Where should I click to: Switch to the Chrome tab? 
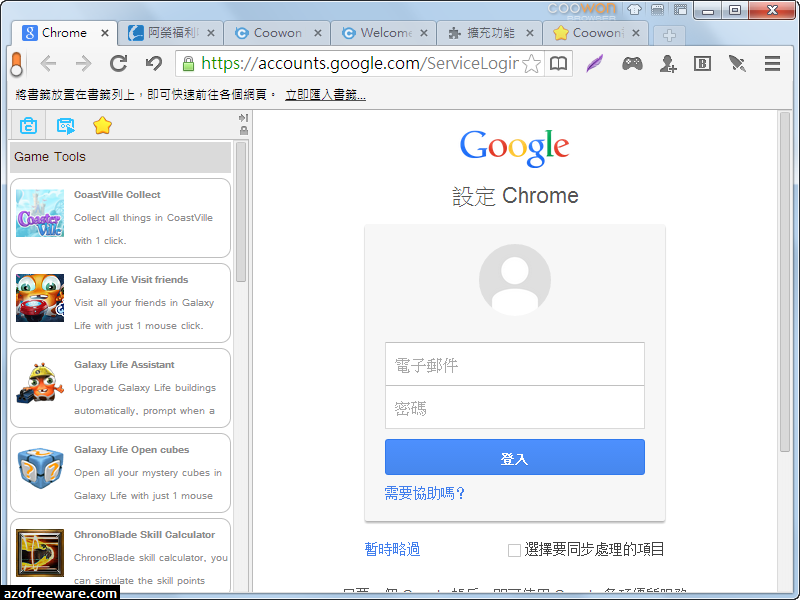click(64, 33)
